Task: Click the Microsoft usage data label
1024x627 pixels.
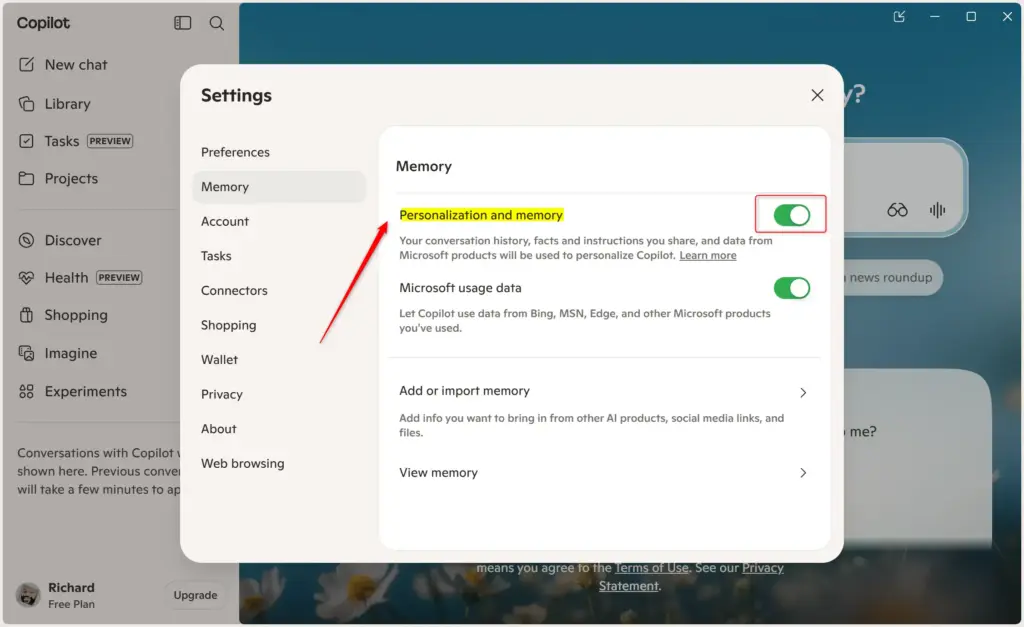Action: tap(460, 288)
